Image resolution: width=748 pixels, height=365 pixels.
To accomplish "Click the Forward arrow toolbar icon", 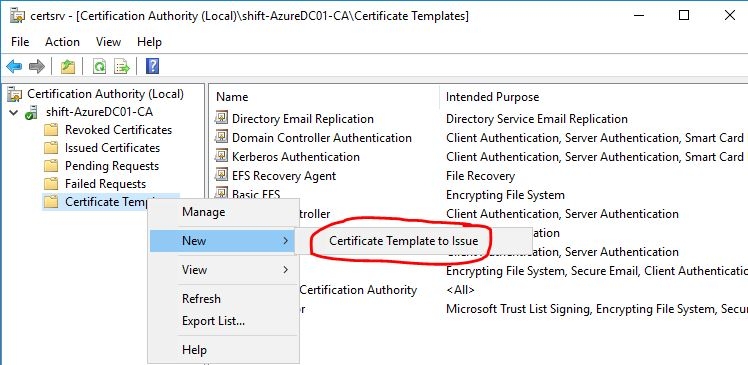I will point(37,66).
